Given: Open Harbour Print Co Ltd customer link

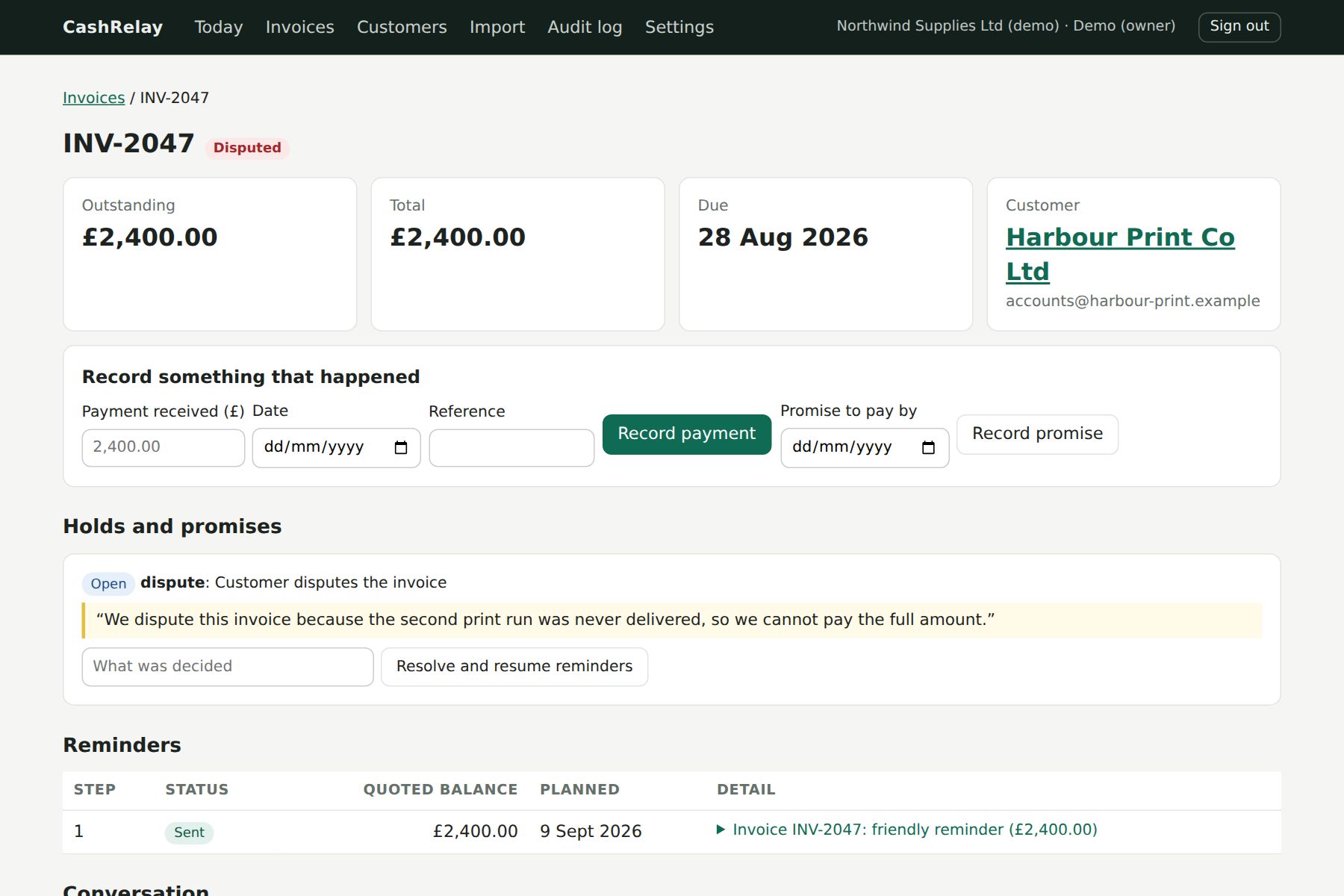Looking at the screenshot, I should [1120, 254].
